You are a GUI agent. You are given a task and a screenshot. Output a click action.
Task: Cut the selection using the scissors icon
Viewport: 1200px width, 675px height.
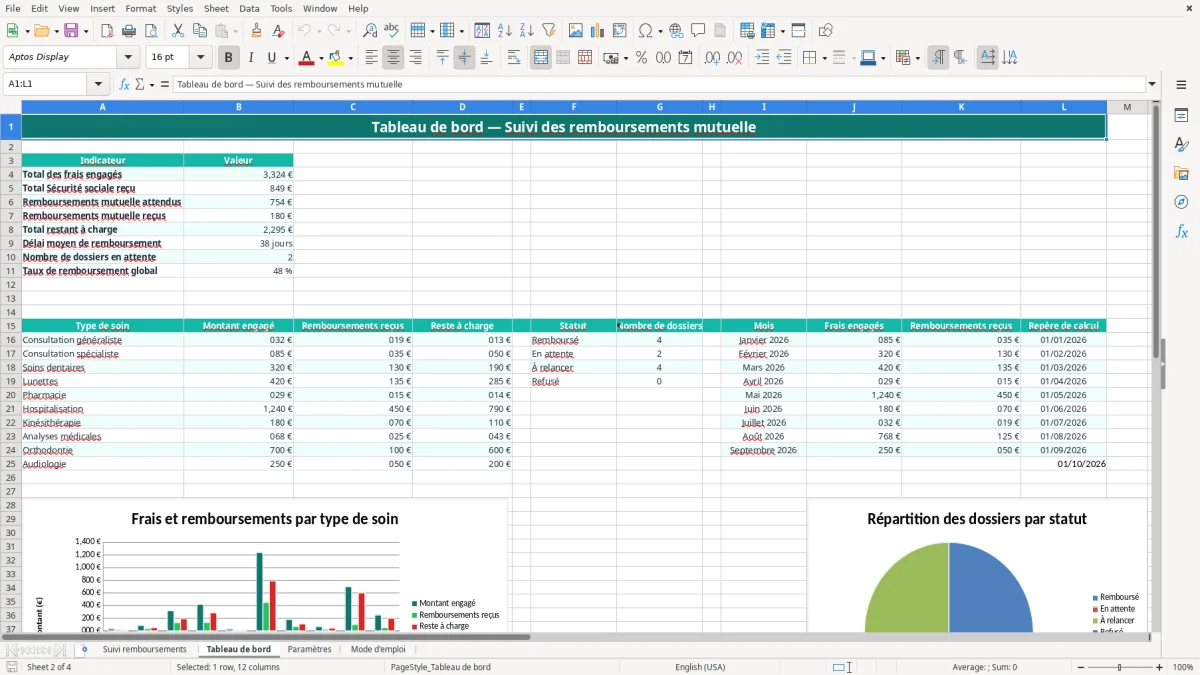point(177,31)
